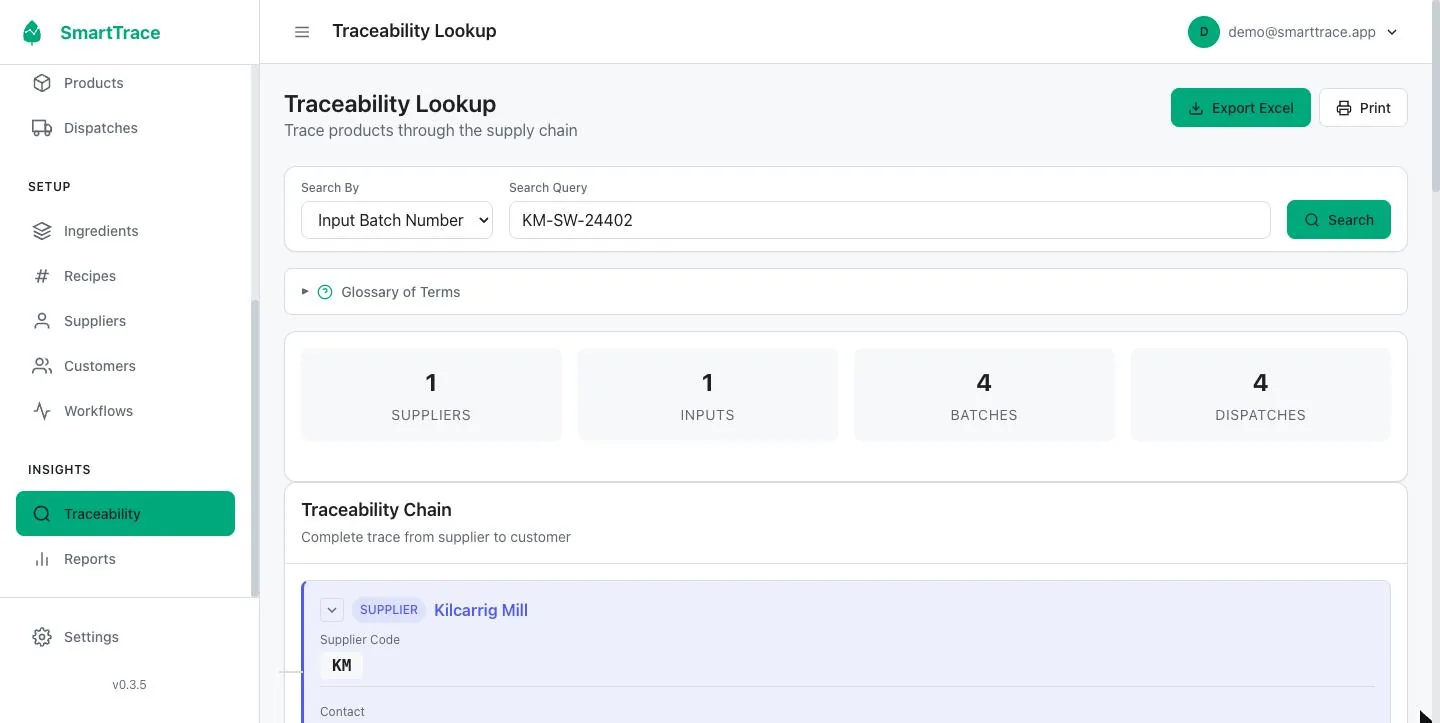Expand the Glossary of Terms section

(x=846, y=292)
